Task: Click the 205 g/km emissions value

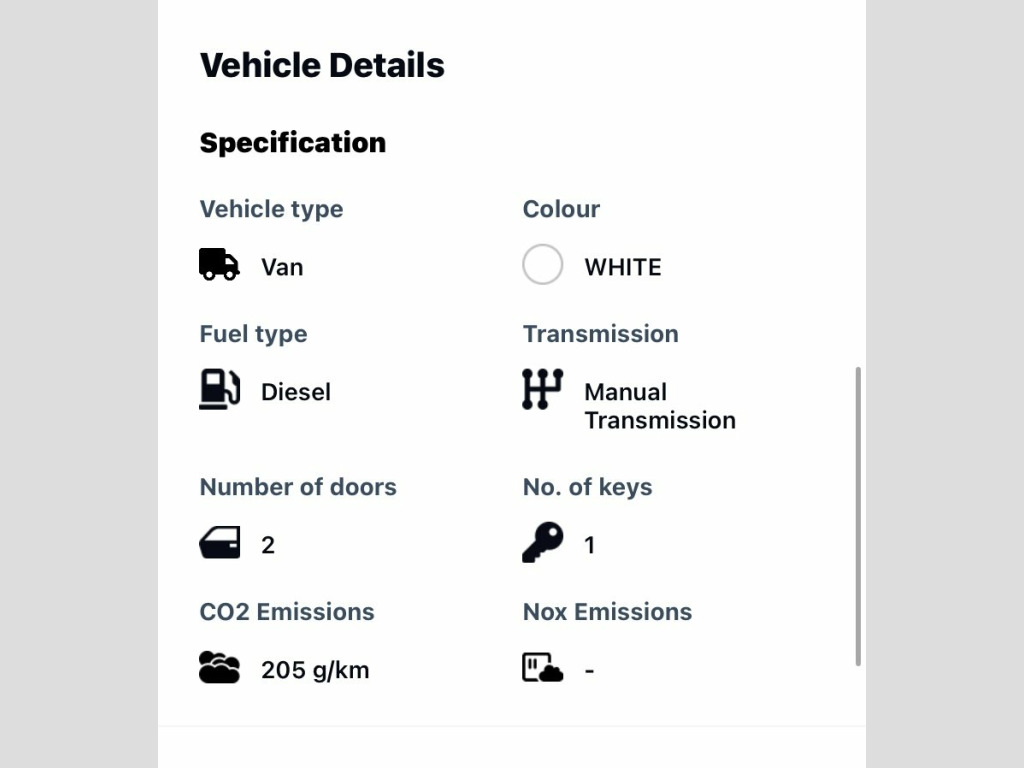Action: (315, 670)
